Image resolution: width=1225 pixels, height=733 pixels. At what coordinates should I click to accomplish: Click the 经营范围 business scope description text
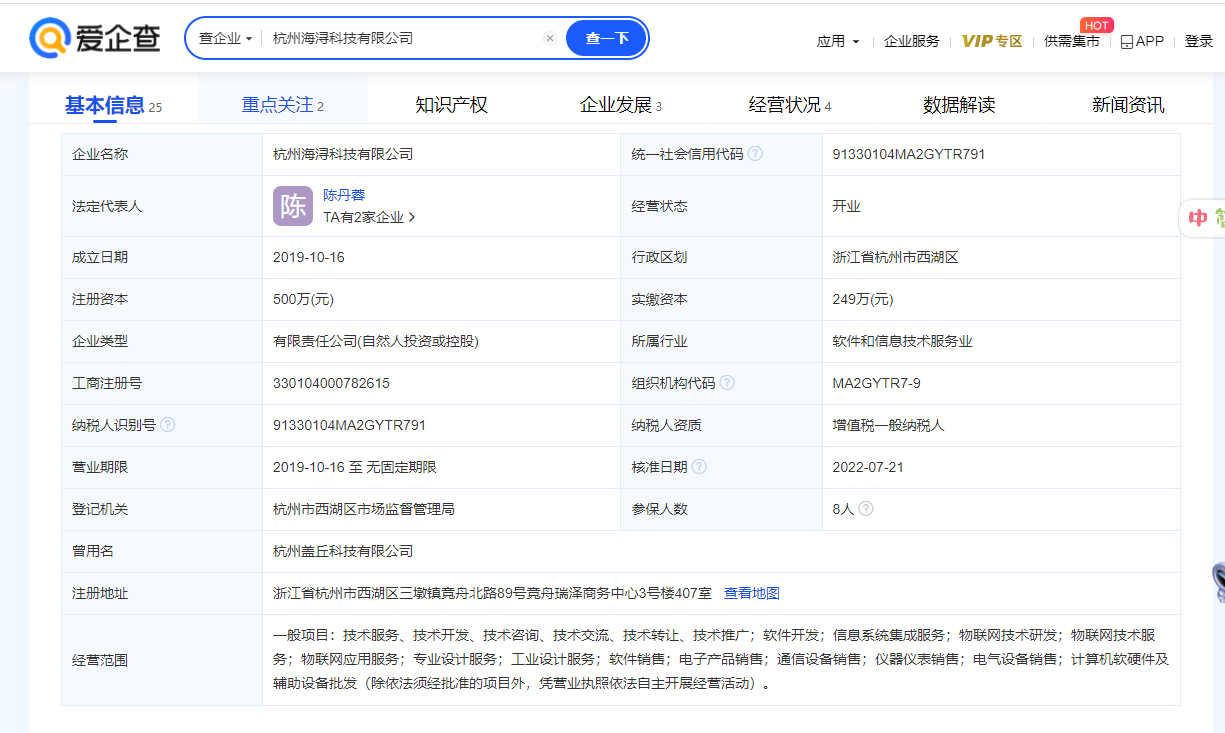pos(721,660)
